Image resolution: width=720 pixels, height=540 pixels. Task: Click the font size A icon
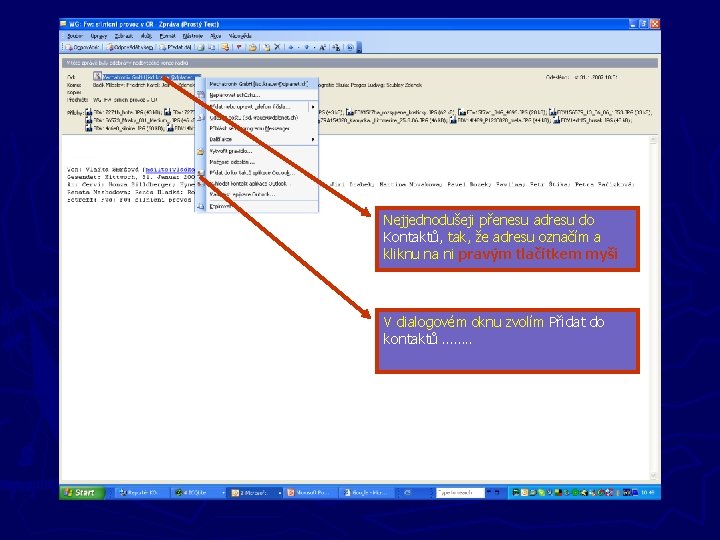(322, 47)
